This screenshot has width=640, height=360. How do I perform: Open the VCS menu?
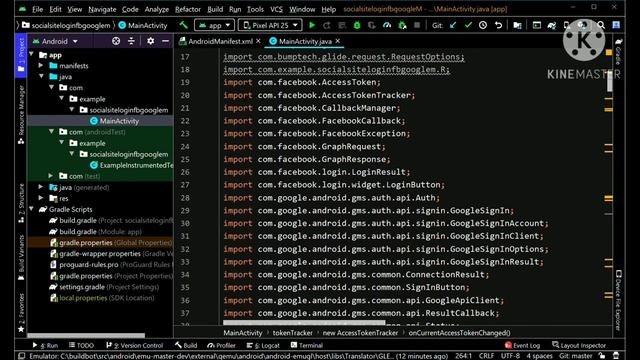(276, 9)
